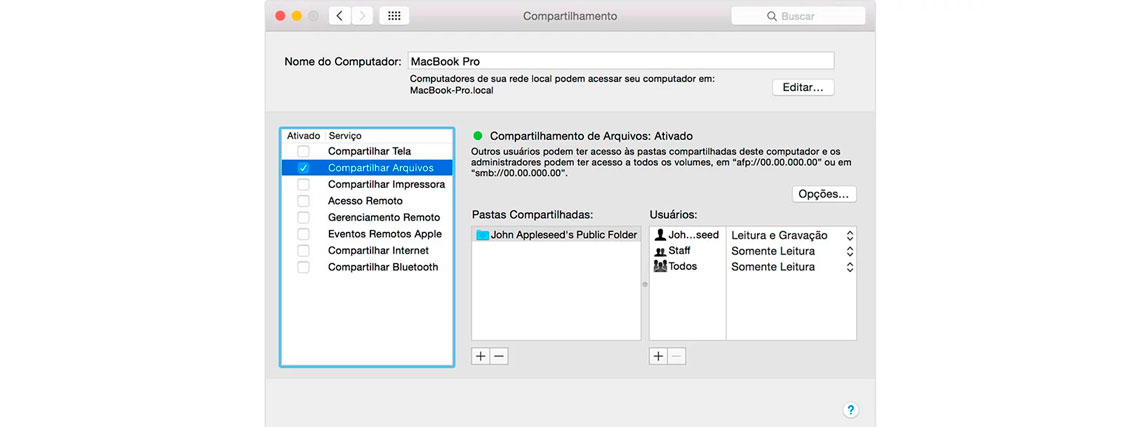This screenshot has height=427, width=1140.
Task: Select Acesso Remoto service row
Action: tap(367, 201)
